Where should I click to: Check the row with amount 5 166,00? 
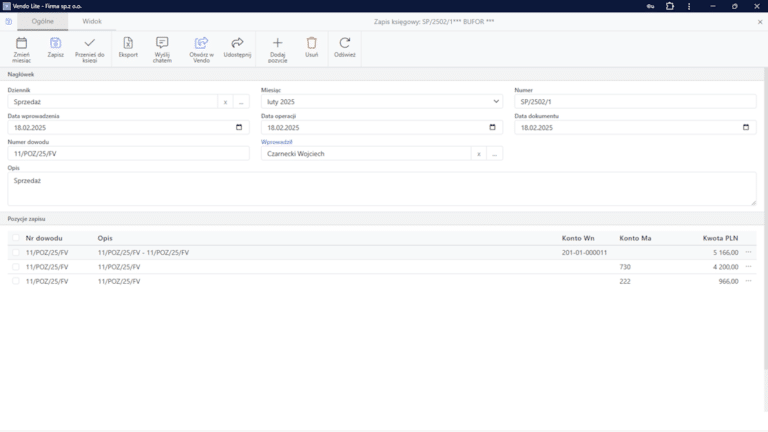coord(16,253)
